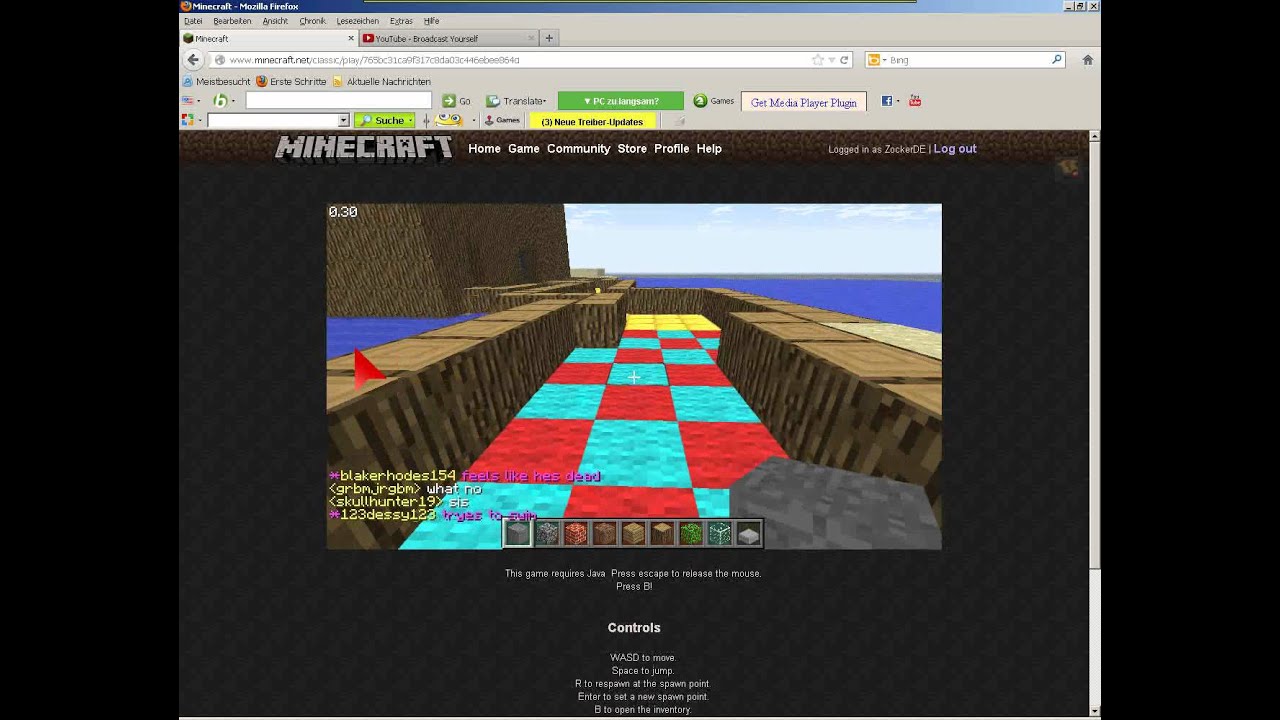1280x720 pixels.
Task: Click the PC zu langsam? green button
Action: pos(621,101)
